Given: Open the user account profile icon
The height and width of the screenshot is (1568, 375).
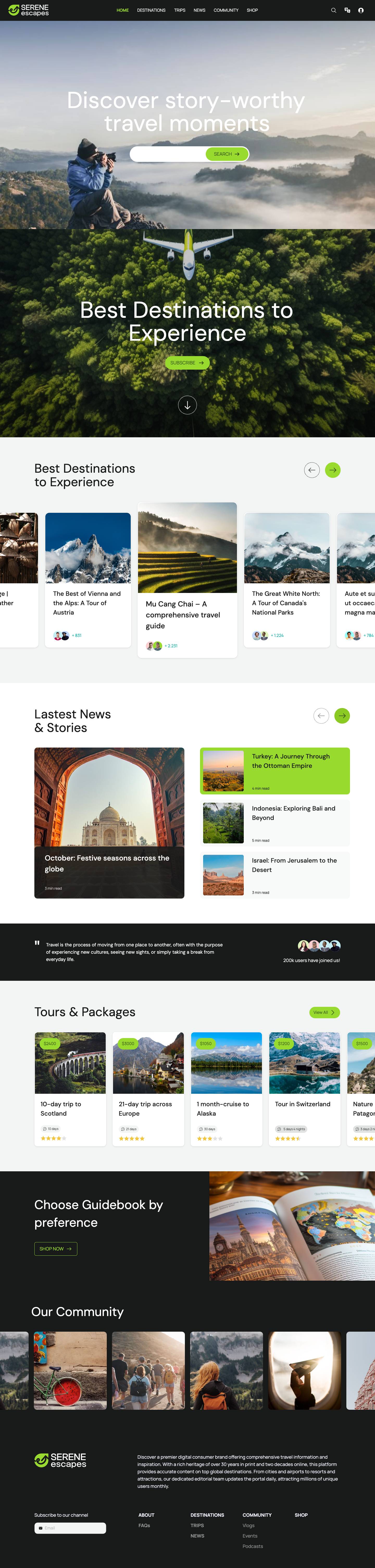Looking at the screenshot, I should click(x=362, y=10).
